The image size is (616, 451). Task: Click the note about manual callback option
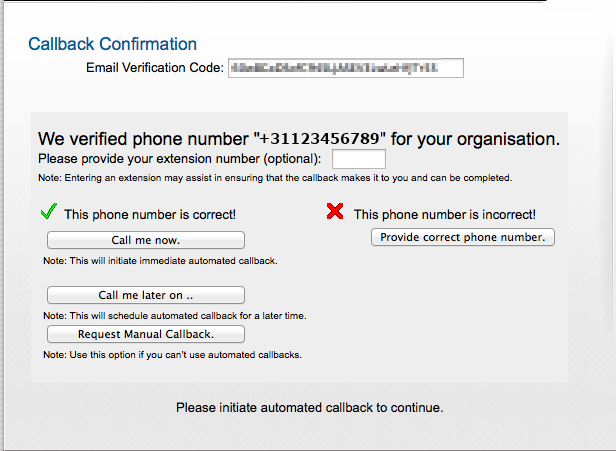pos(172,355)
